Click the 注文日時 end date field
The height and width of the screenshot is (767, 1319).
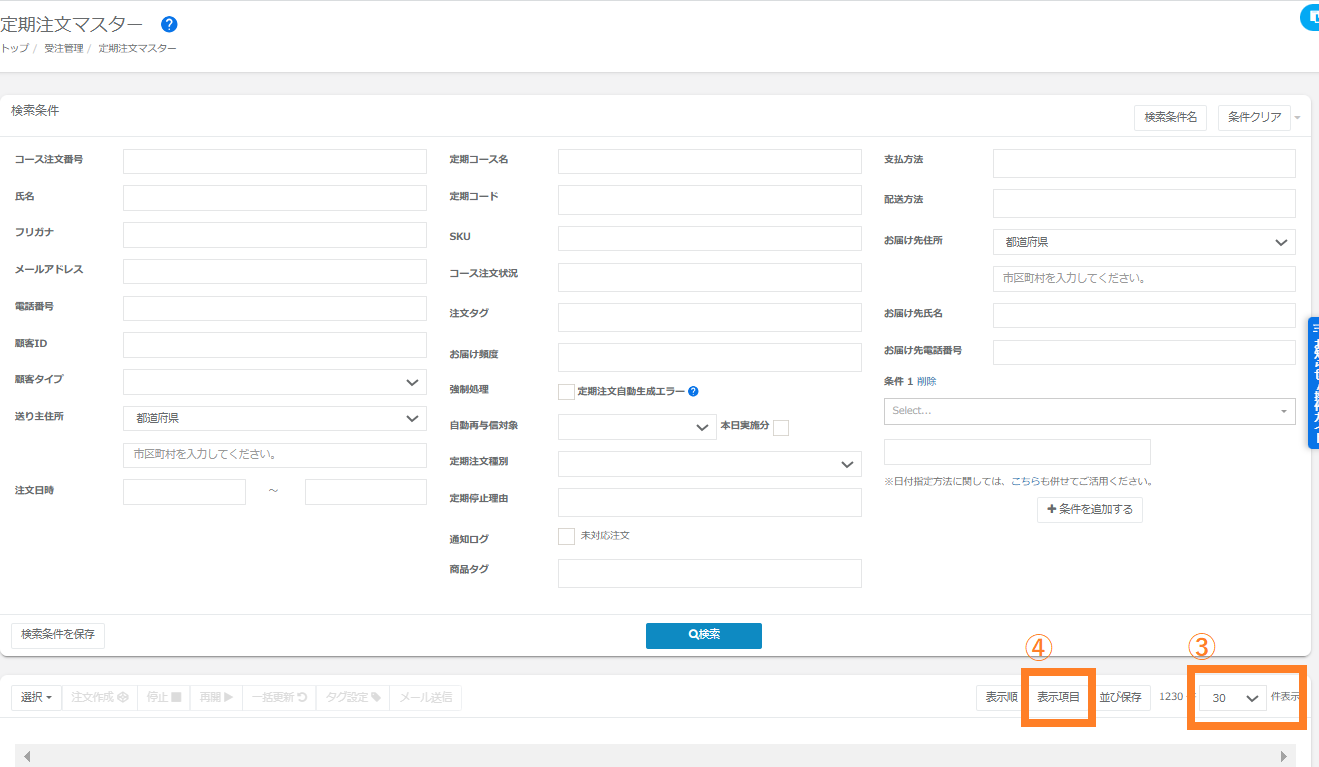(x=366, y=492)
